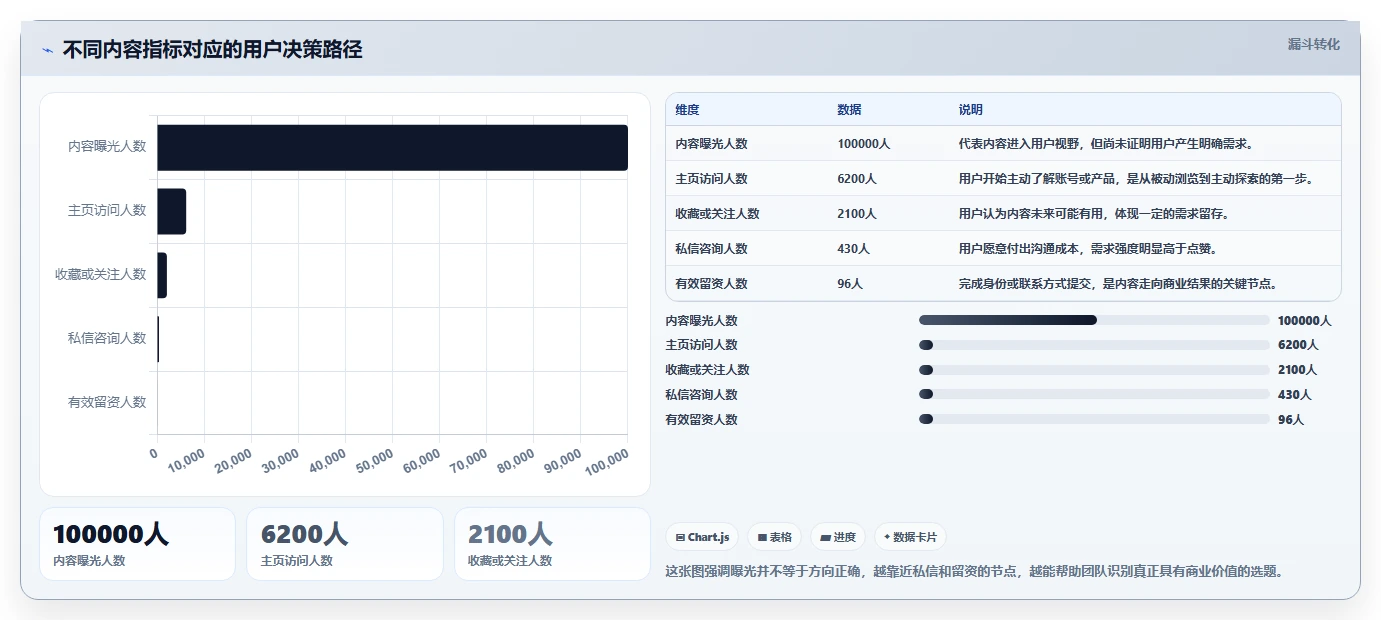Click the description starting 完成身份或联系方式提交

click(1118, 284)
